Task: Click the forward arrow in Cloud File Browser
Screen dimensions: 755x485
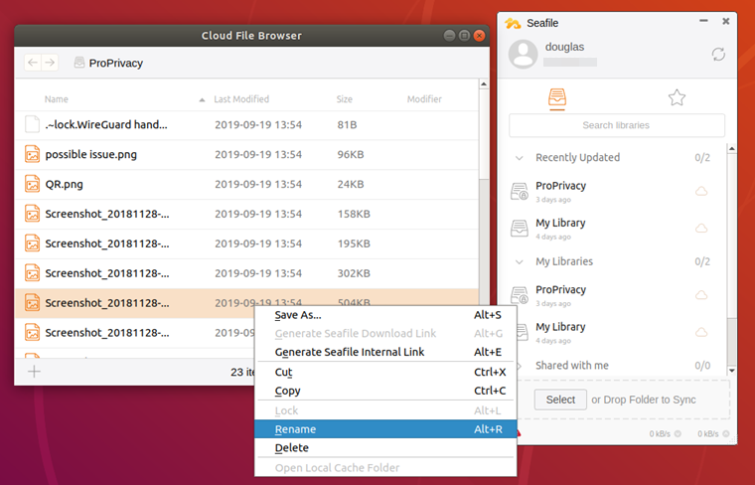Action: pyautogui.click(x=50, y=63)
